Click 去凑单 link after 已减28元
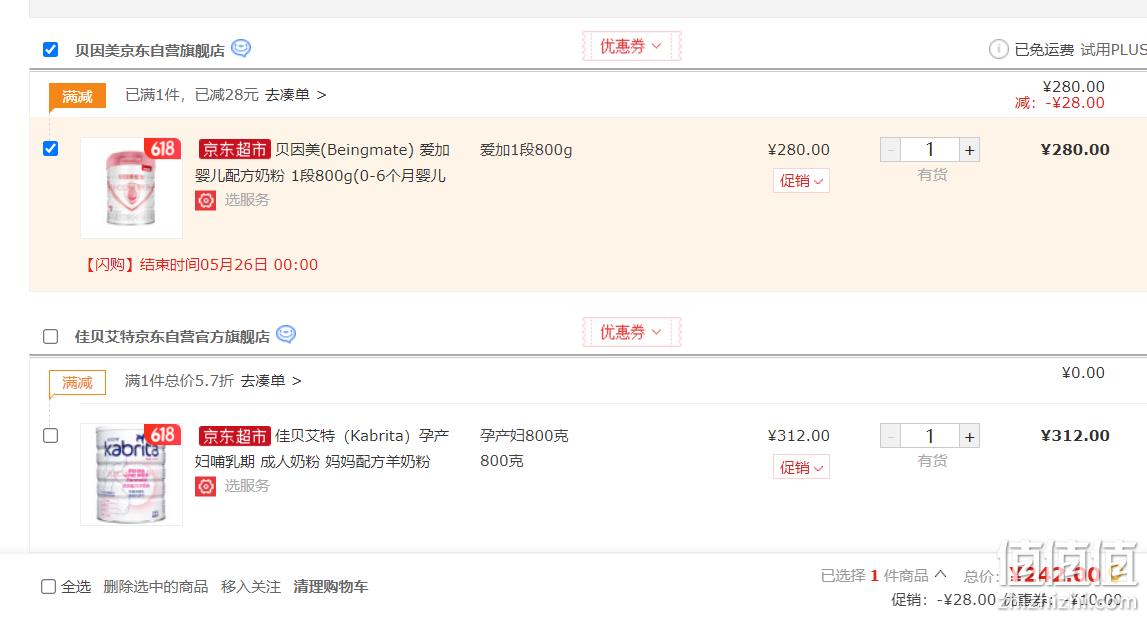Image resolution: width=1147 pixels, height=619 pixels. click(x=296, y=95)
